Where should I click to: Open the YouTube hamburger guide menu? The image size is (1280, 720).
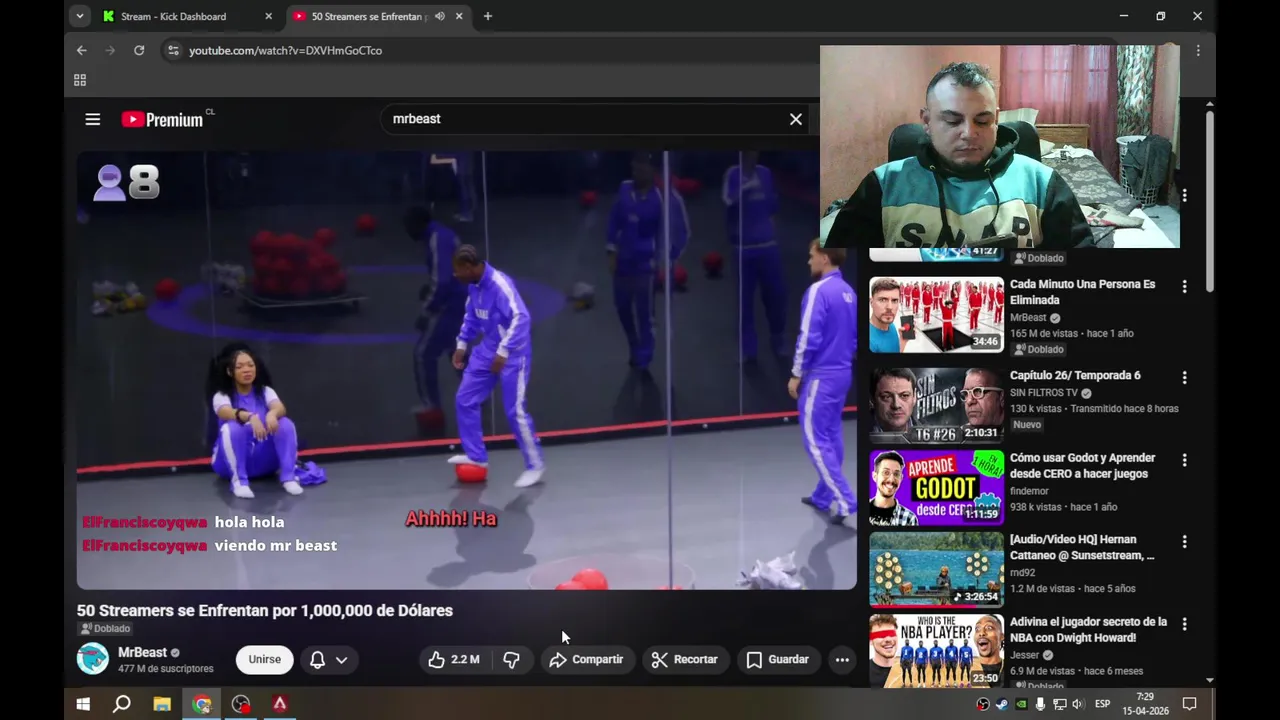93,119
